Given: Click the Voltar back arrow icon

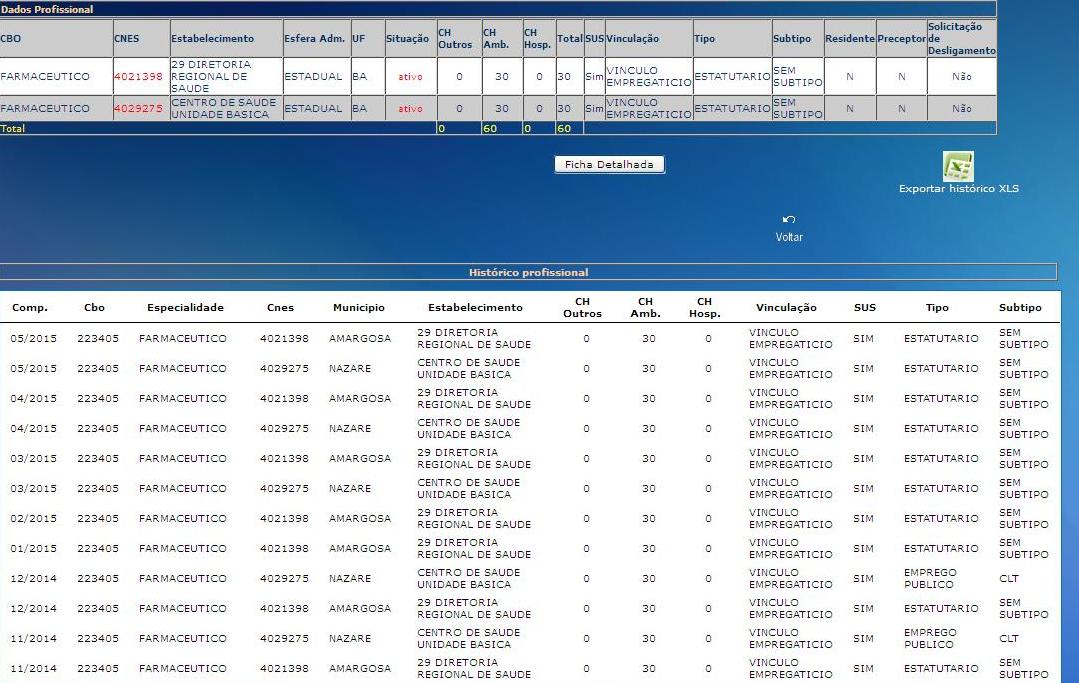Looking at the screenshot, I should tap(789, 220).
